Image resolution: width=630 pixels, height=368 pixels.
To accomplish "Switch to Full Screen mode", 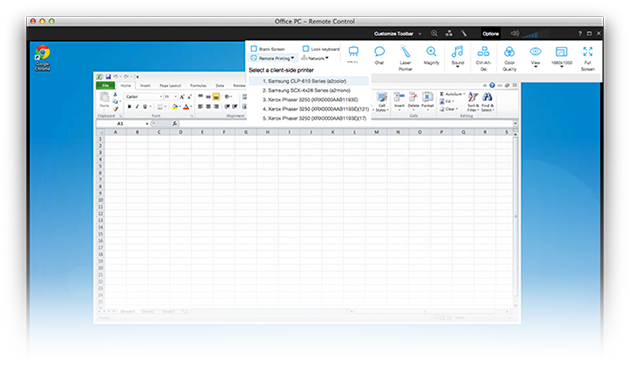I will point(587,58).
